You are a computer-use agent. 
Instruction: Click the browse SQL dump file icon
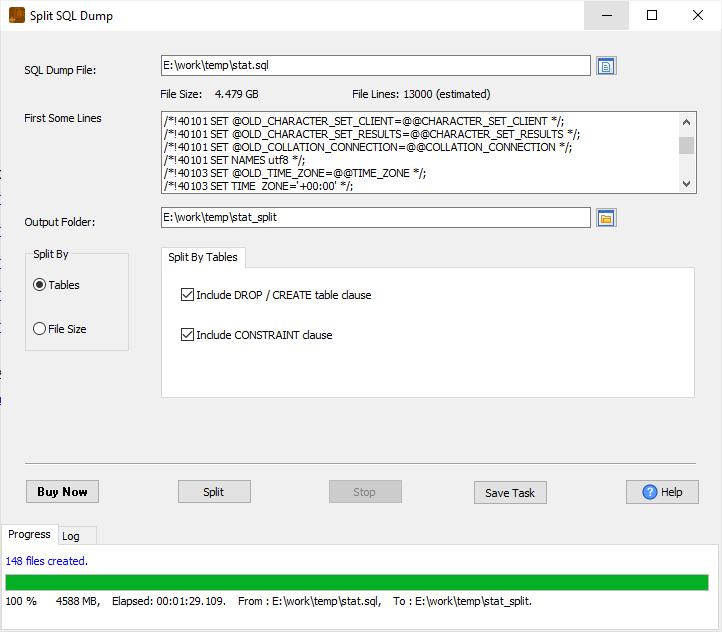[x=606, y=66]
